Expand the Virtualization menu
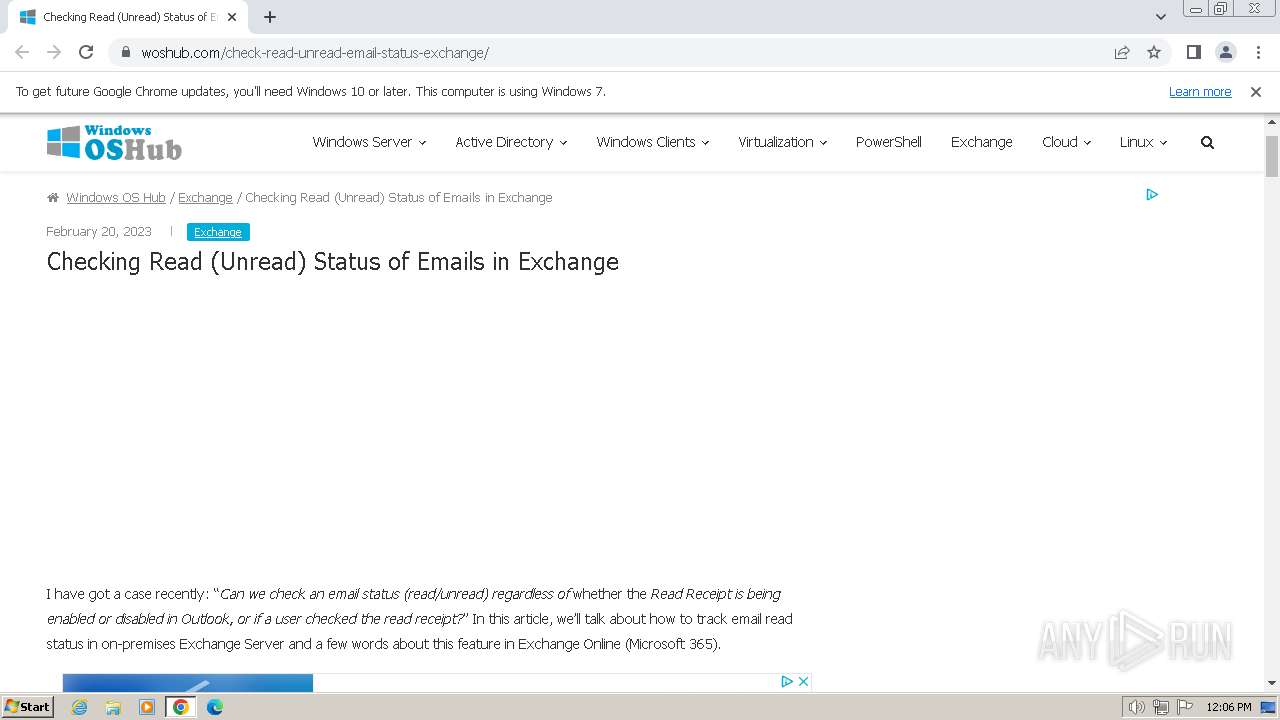 click(x=783, y=142)
